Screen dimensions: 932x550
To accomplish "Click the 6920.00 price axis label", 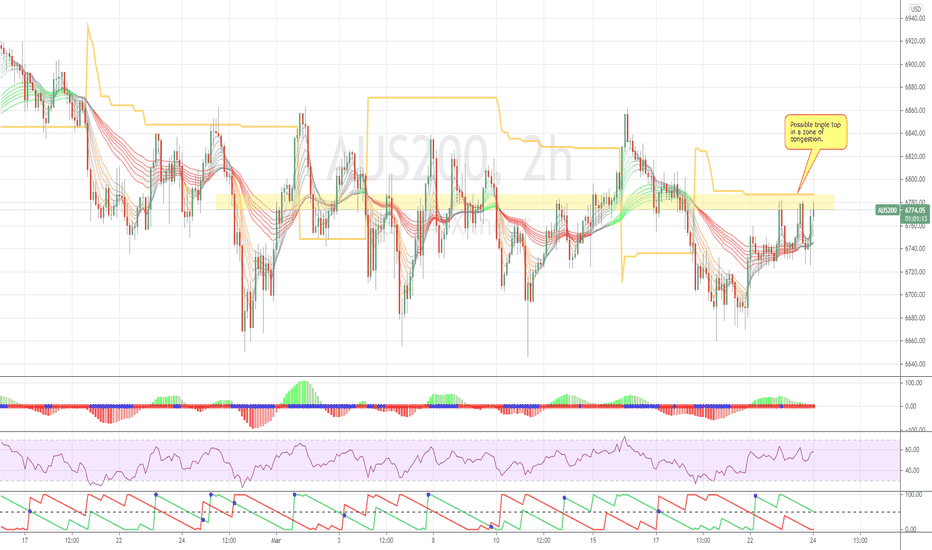I will click(915, 42).
